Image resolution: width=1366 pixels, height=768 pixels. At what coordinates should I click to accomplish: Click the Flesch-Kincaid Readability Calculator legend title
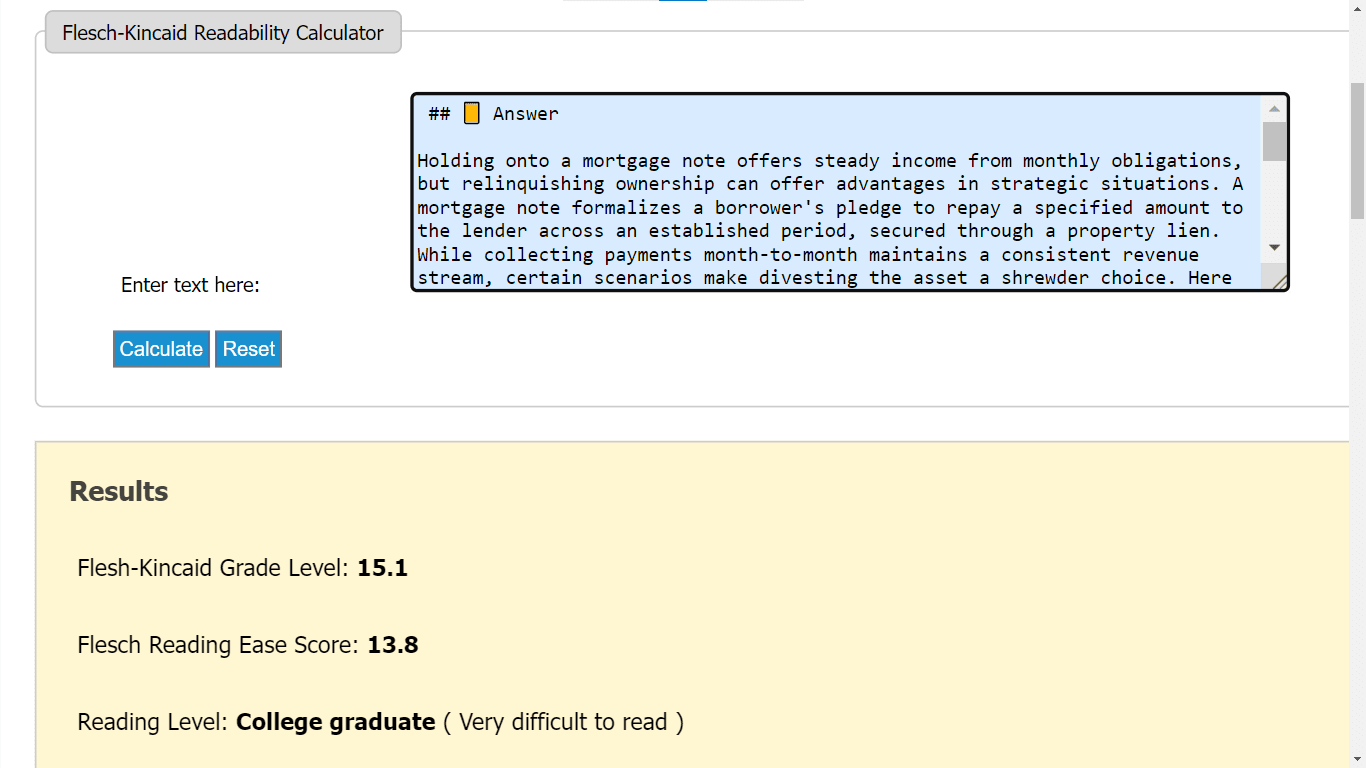click(223, 33)
